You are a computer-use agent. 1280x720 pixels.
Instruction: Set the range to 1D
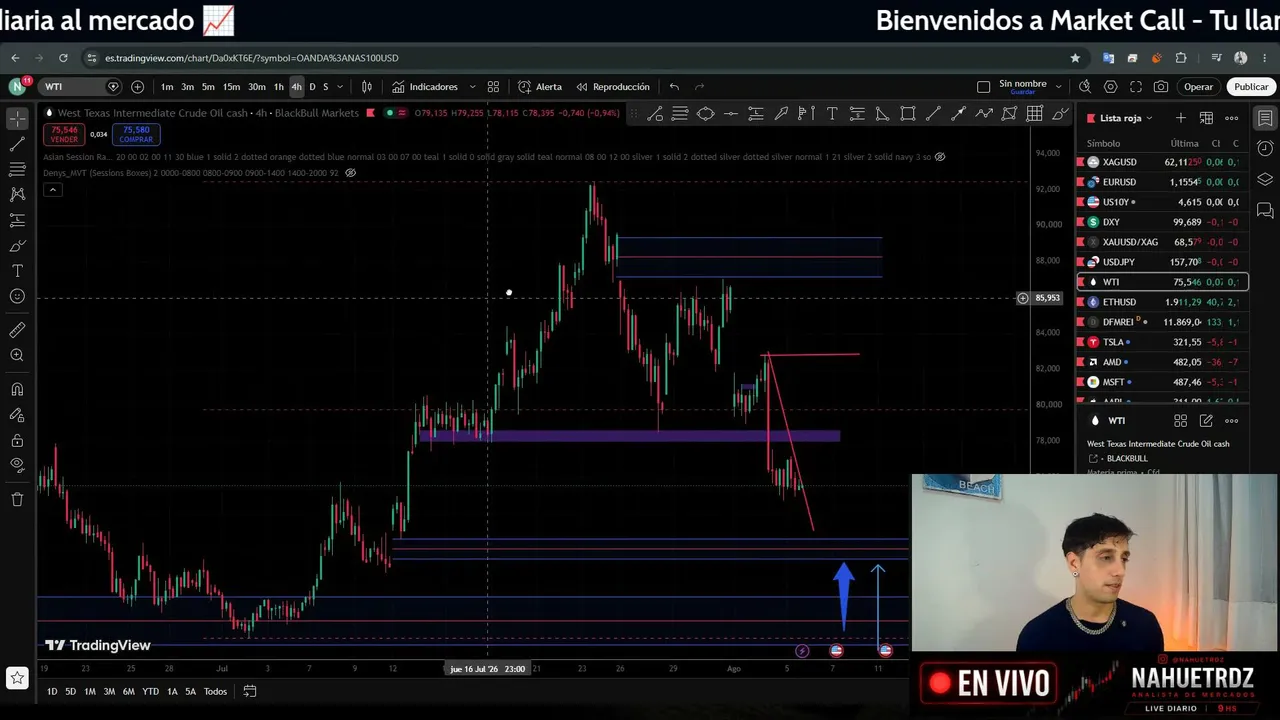click(x=52, y=691)
